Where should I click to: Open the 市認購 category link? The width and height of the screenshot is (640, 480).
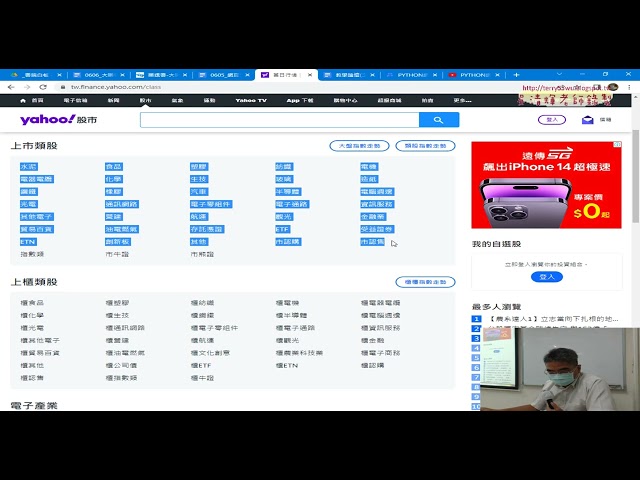[288, 242]
